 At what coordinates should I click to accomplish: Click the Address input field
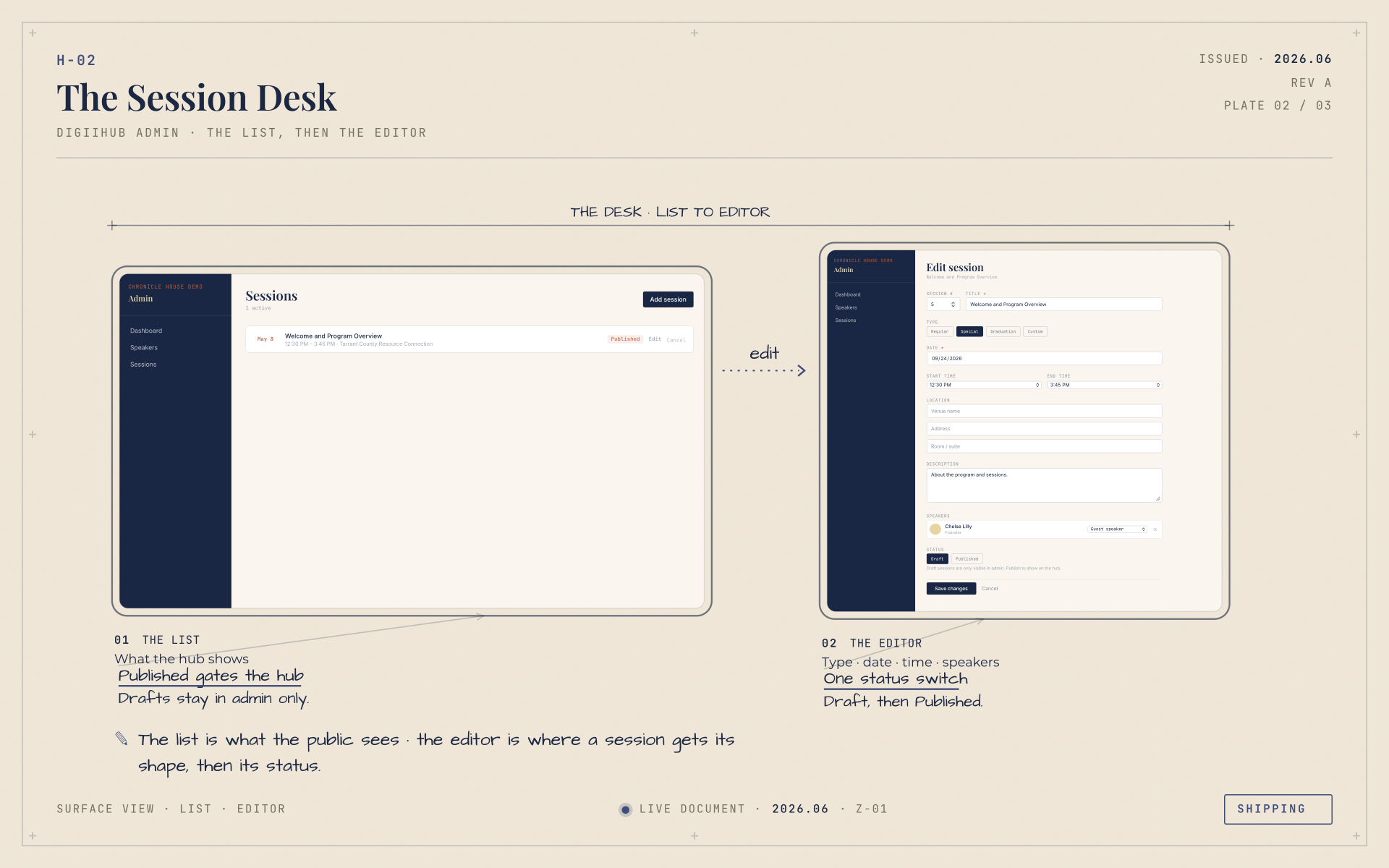click(1044, 429)
